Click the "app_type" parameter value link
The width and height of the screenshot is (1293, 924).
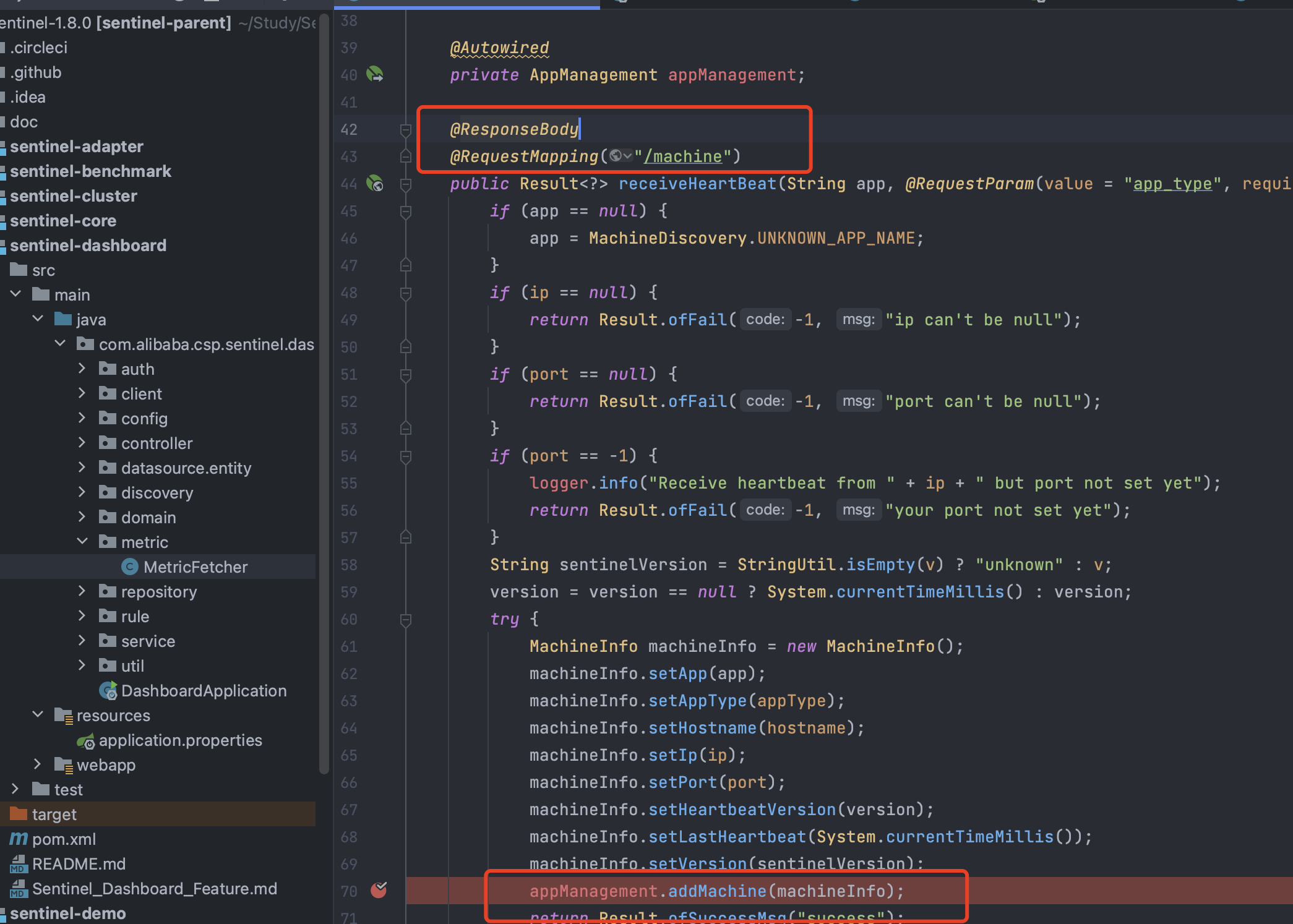tap(1172, 184)
